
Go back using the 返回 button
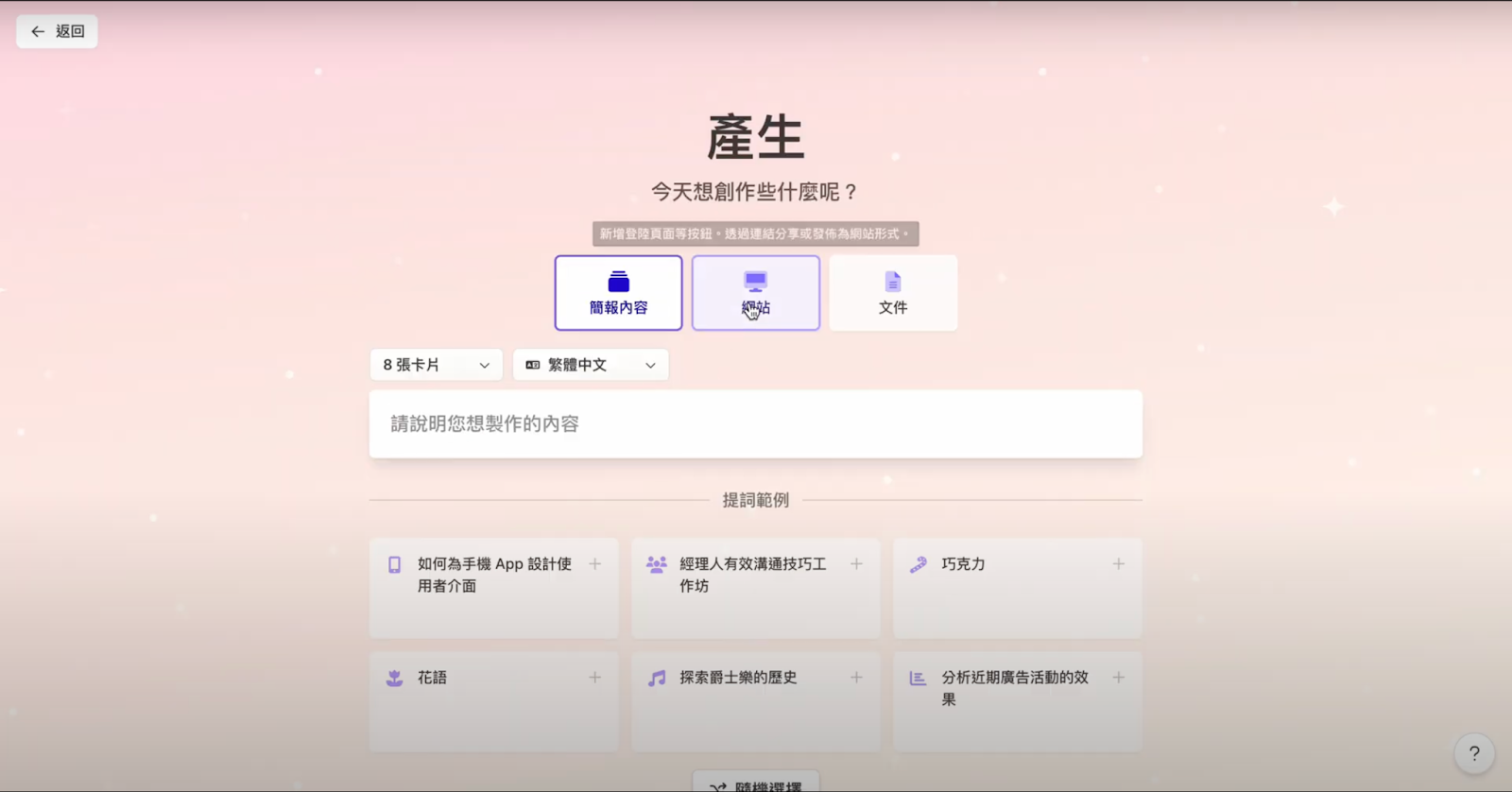[57, 31]
